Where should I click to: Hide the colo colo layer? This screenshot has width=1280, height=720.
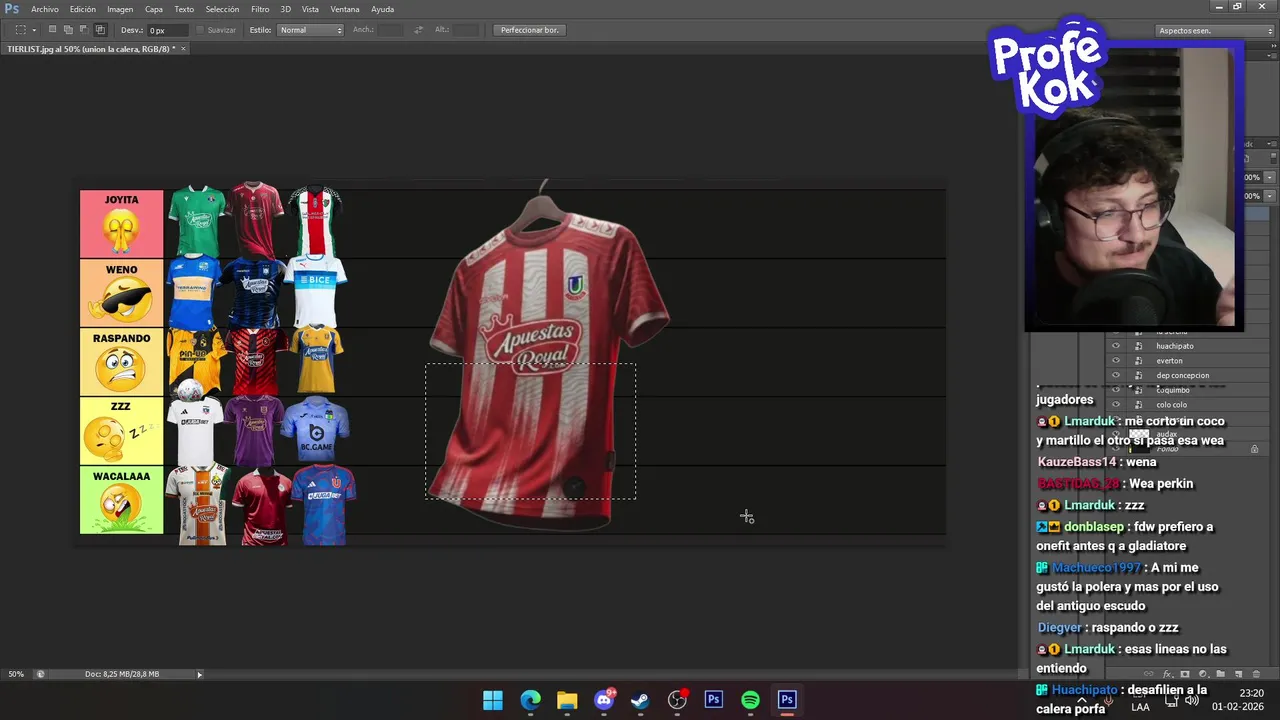tap(1116, 405)
